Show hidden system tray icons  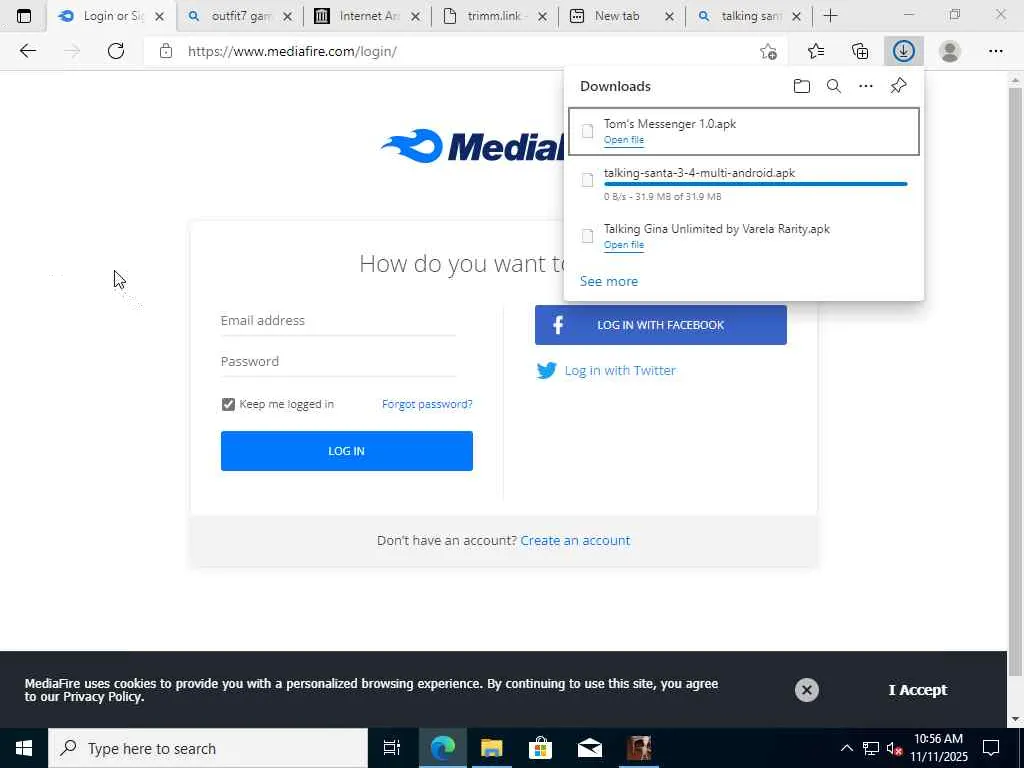point(846,748)
